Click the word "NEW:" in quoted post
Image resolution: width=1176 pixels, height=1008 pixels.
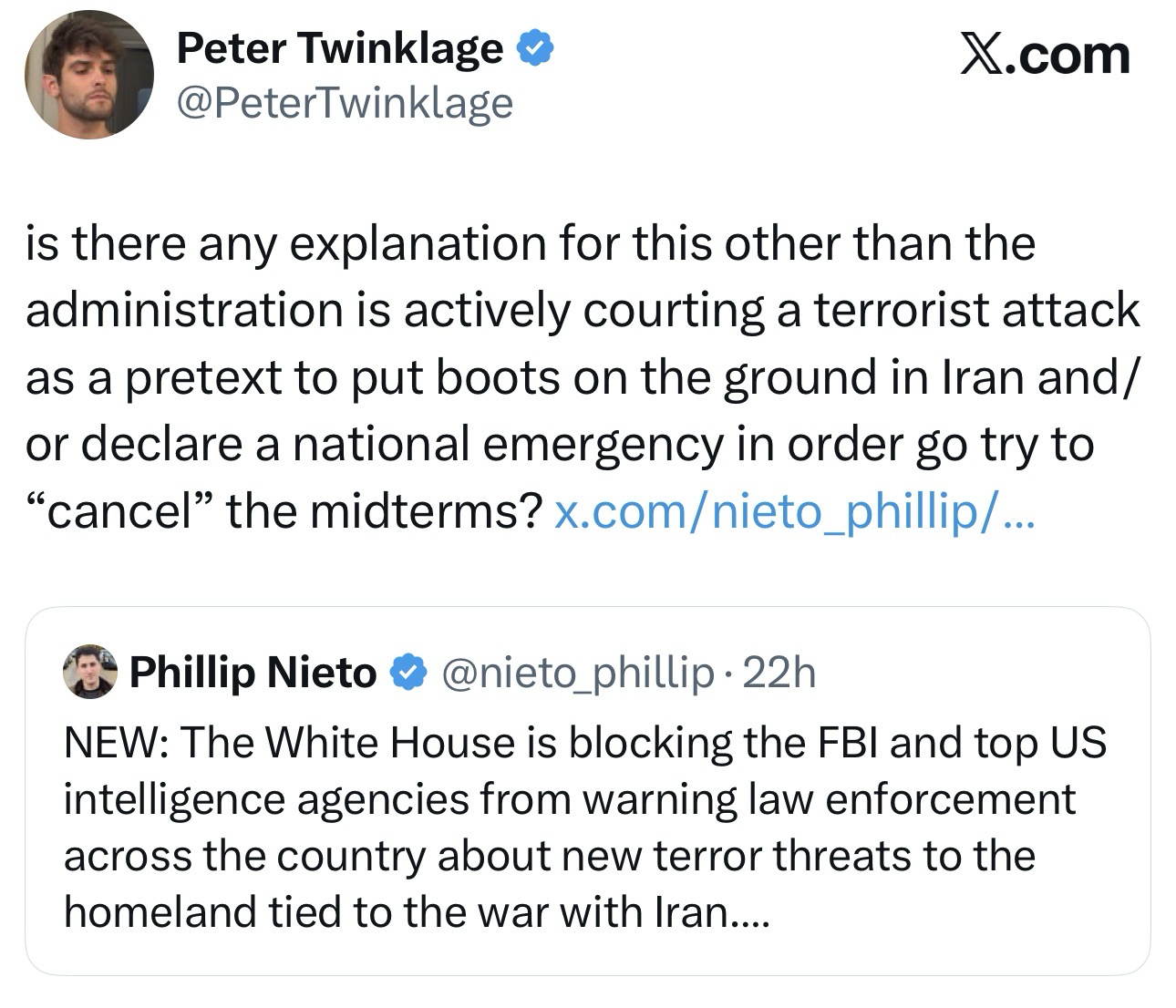point(115,744)
